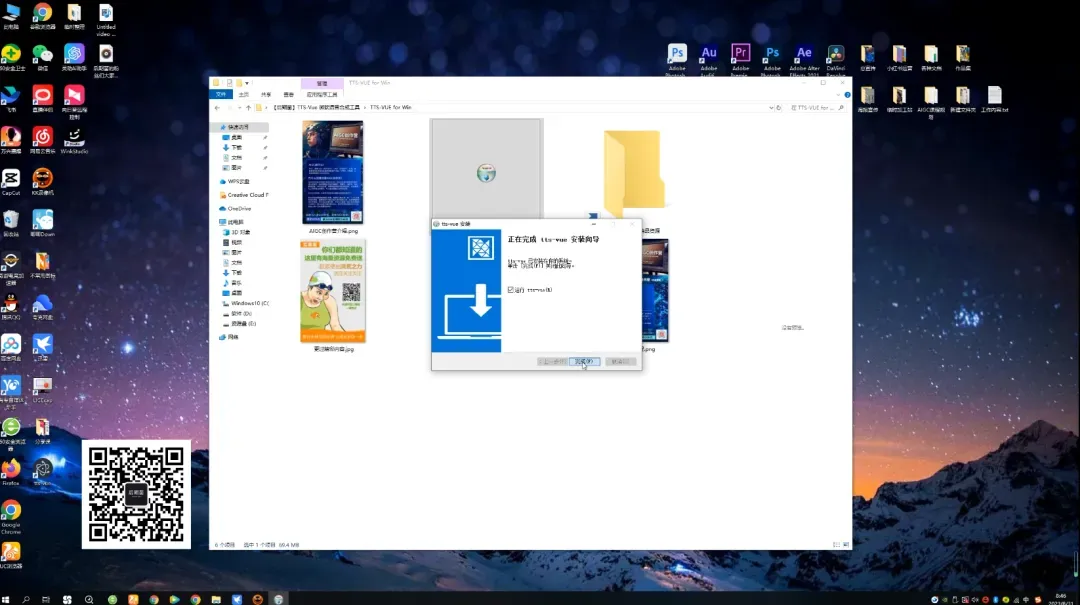Click the Finish button in tts-vue installer
1080x605 pixels.
(585, 361)
